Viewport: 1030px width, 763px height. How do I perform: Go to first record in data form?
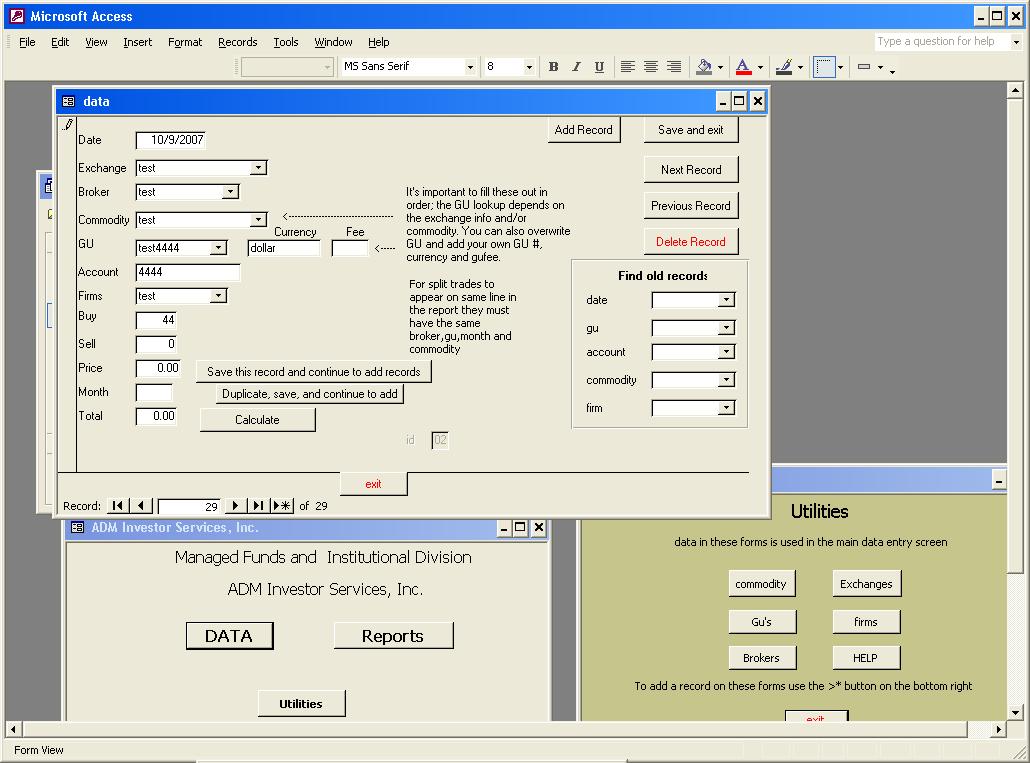tap(117, 506)
